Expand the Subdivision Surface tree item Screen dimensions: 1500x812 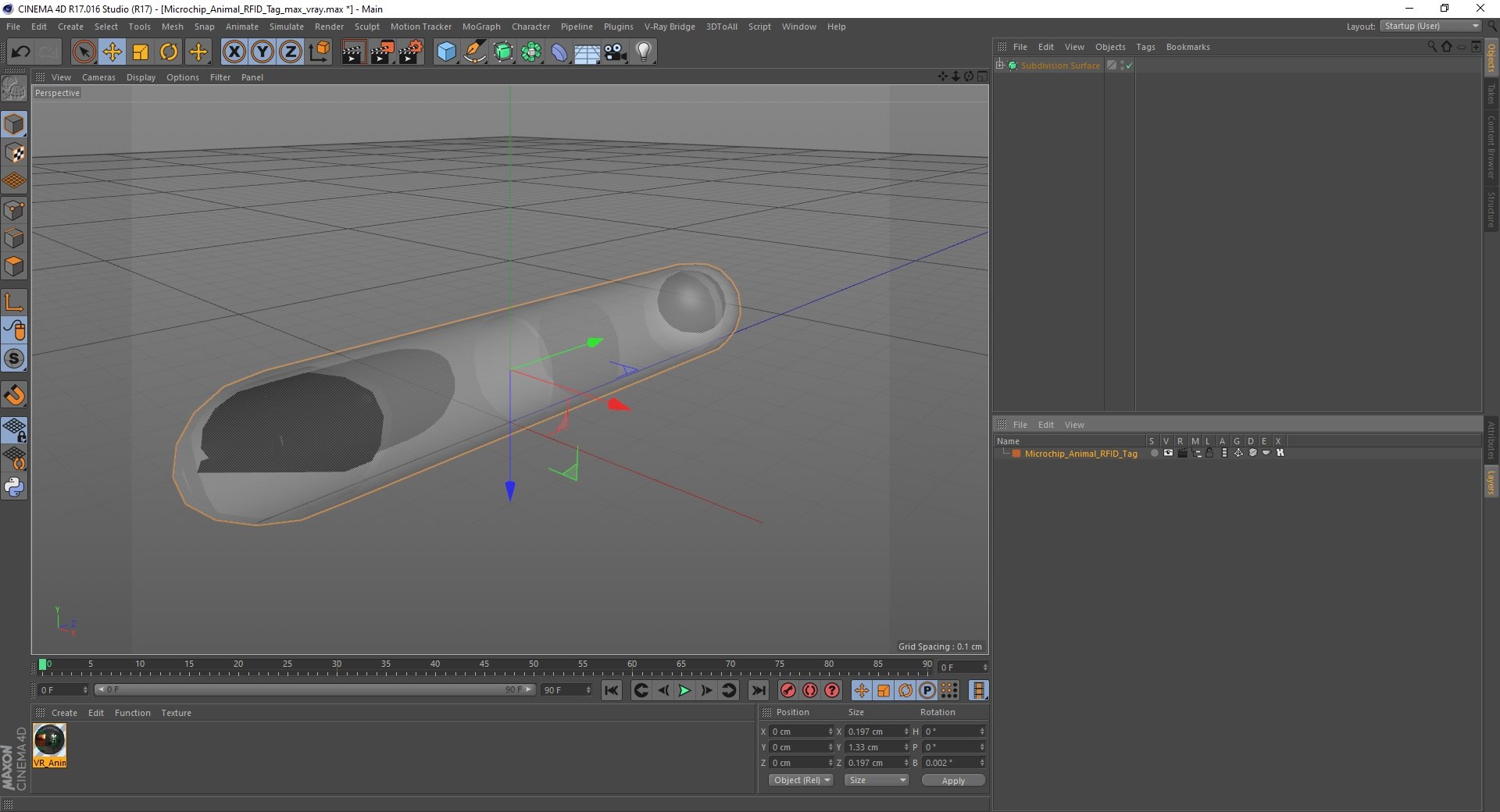(1000, 66)
